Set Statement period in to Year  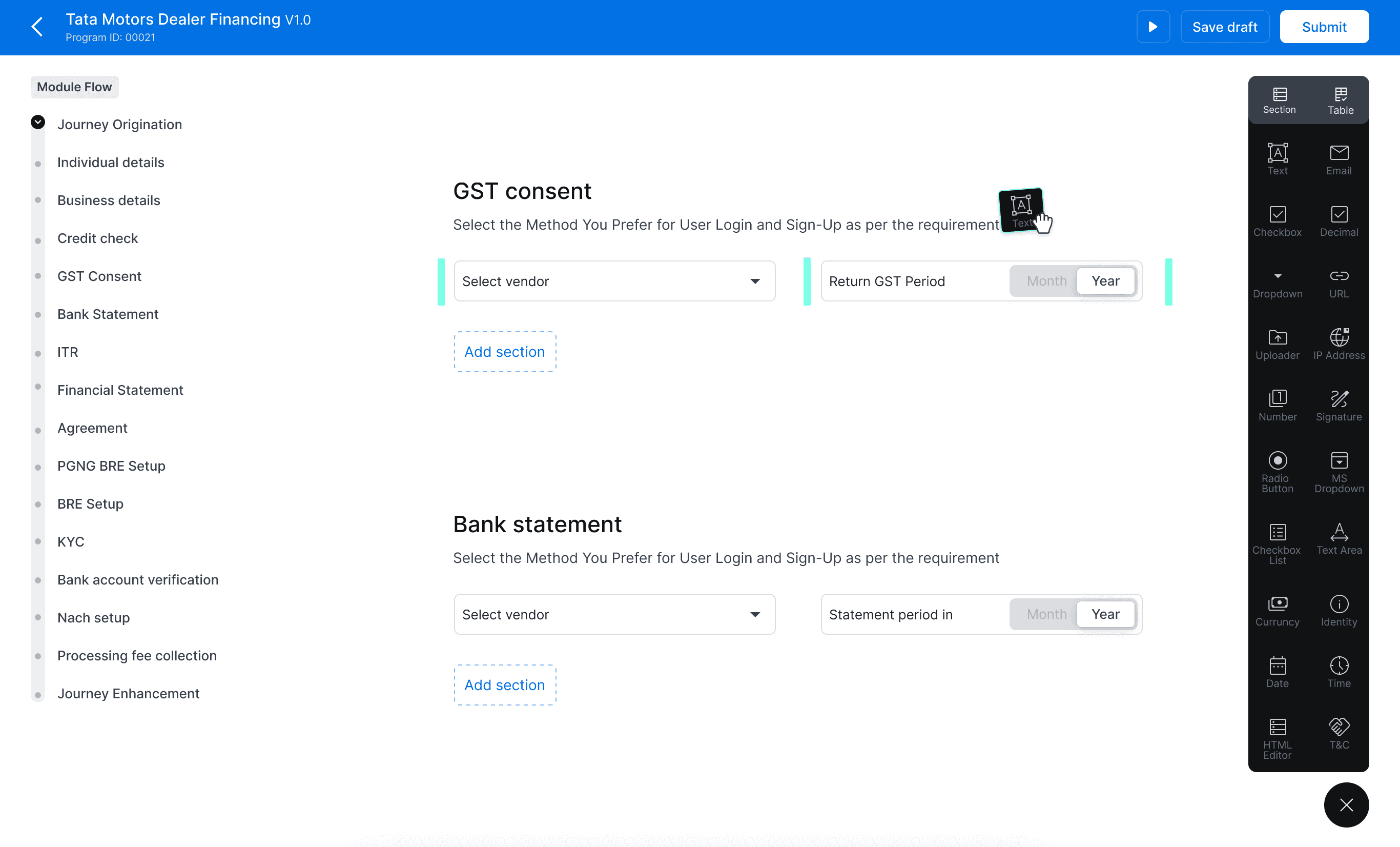pyautogui.click(x=1105, y=614)
